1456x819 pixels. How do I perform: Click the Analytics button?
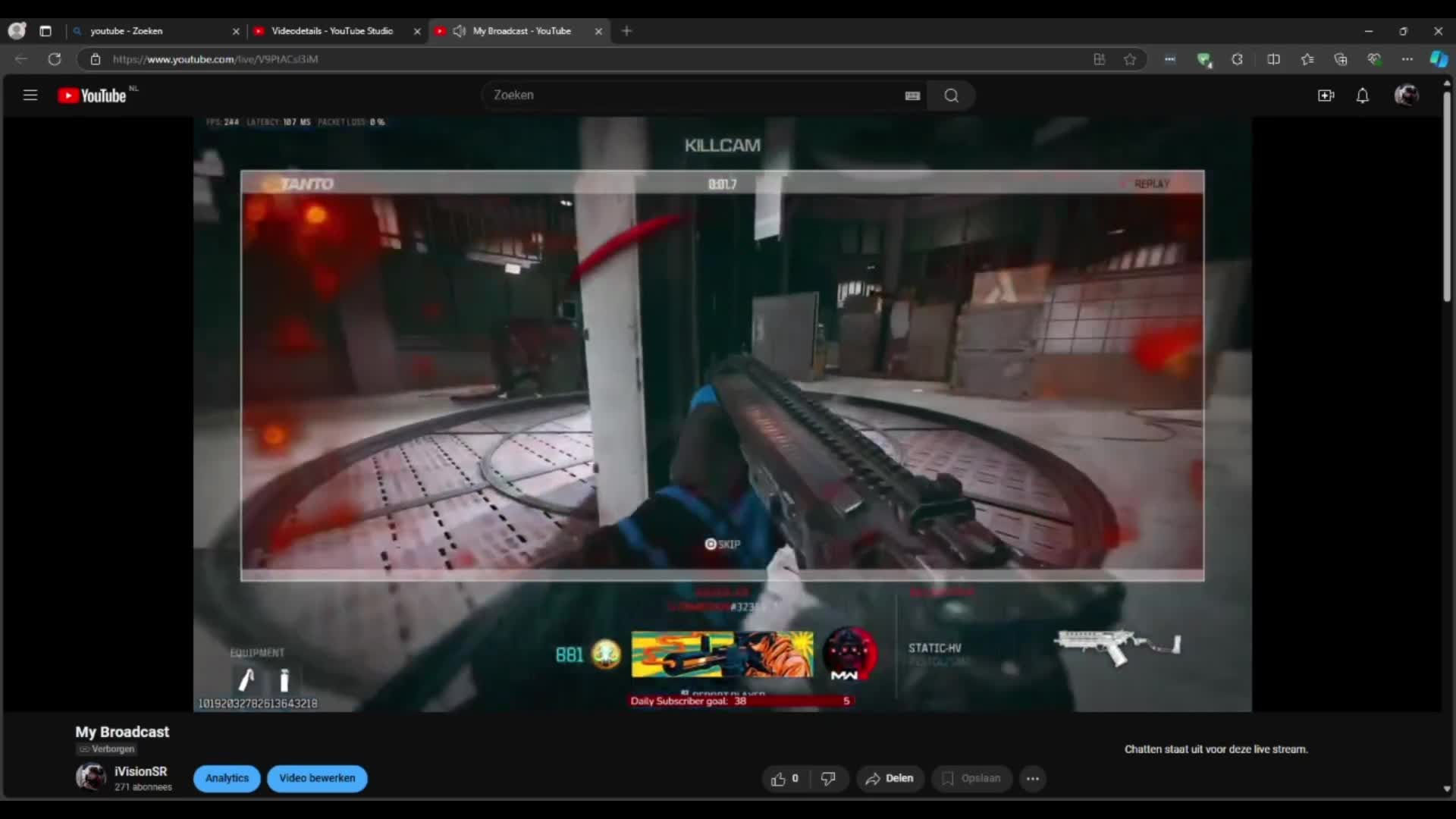coord(227,778)
